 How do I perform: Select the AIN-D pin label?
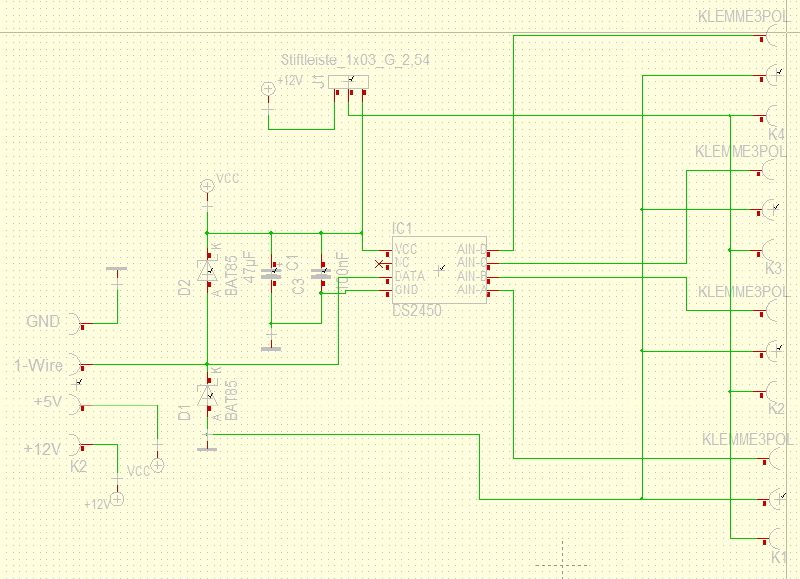[472, 249]
